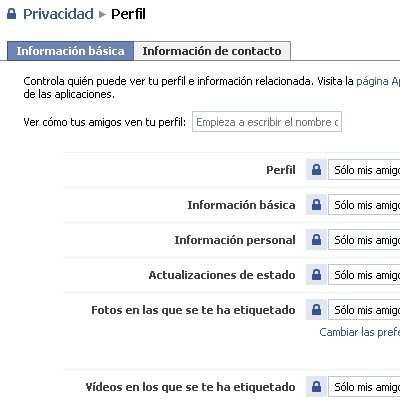
Task: Open Información personal privacy dropdown
Action: [x=364, y=240]
